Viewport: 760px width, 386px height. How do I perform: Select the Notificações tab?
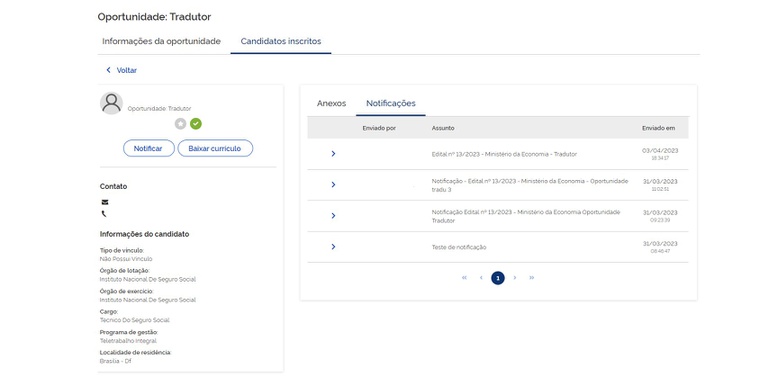(391, 103)
